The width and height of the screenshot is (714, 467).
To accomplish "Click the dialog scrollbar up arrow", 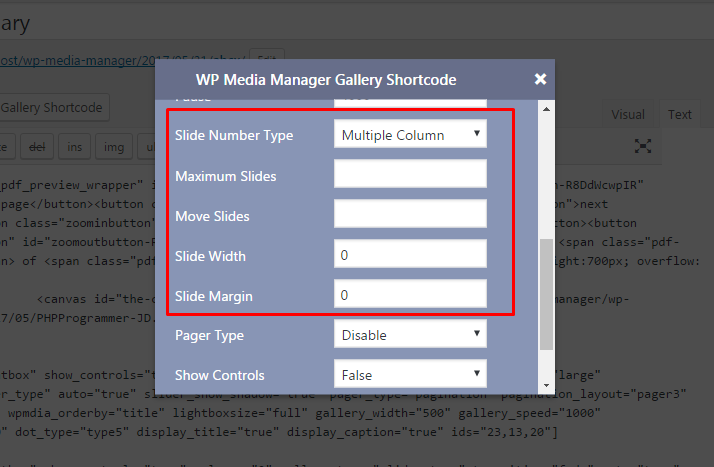I will (x=546, y=109).
